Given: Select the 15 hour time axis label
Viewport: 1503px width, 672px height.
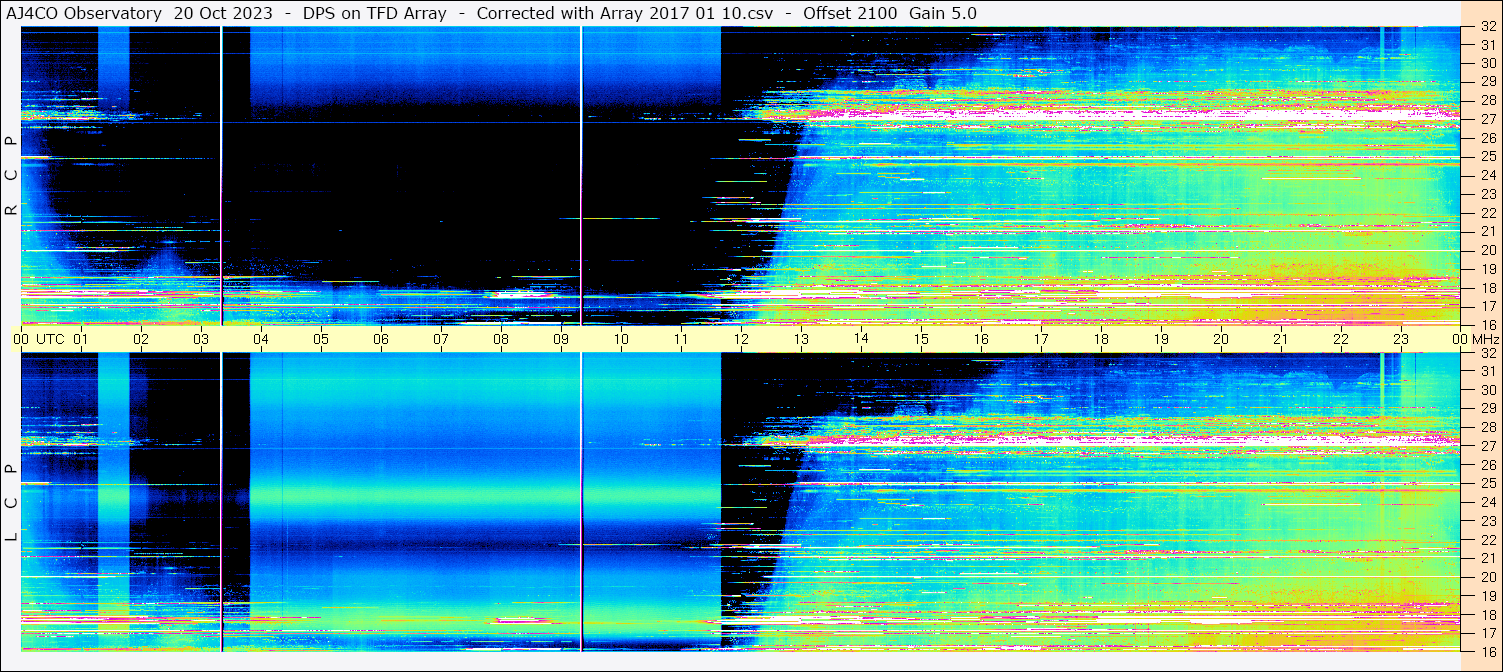Looking at the screenshot, I should (x=921, y=339).
